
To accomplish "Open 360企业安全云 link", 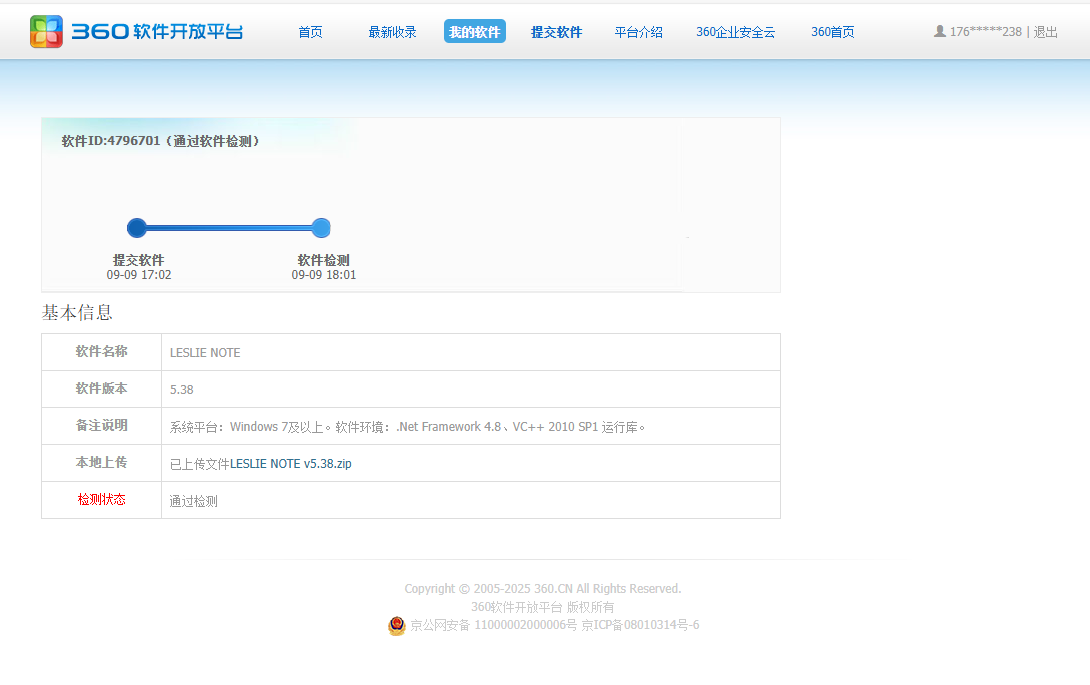I will (735, 32).
